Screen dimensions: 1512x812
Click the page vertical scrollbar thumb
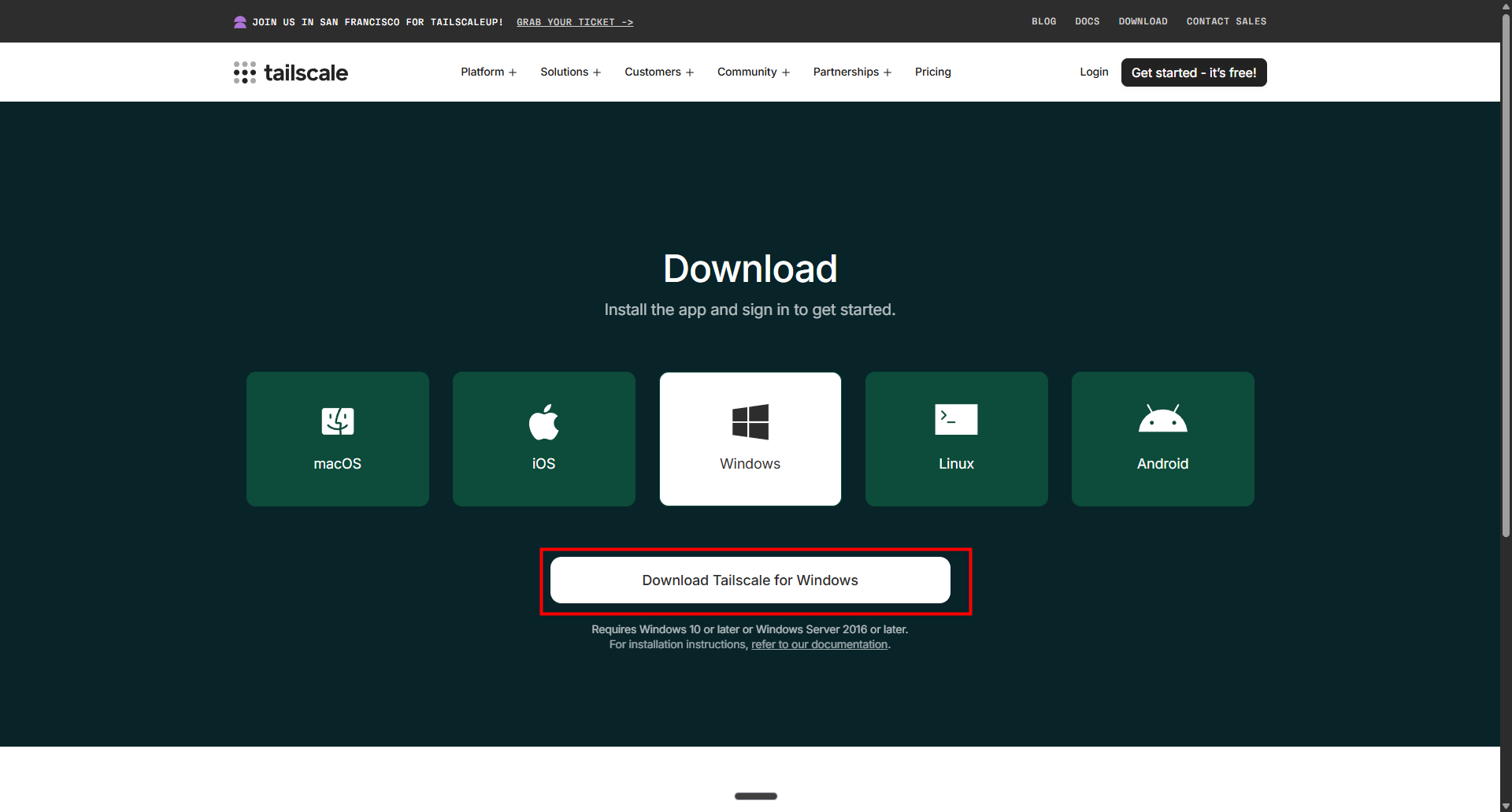1506,276
